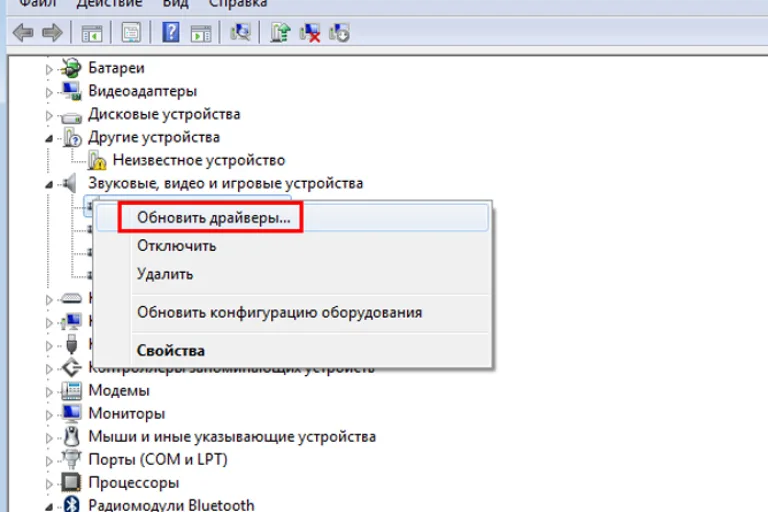
Task: Click the Порты connector icon
Action: [x=72, y=459]
